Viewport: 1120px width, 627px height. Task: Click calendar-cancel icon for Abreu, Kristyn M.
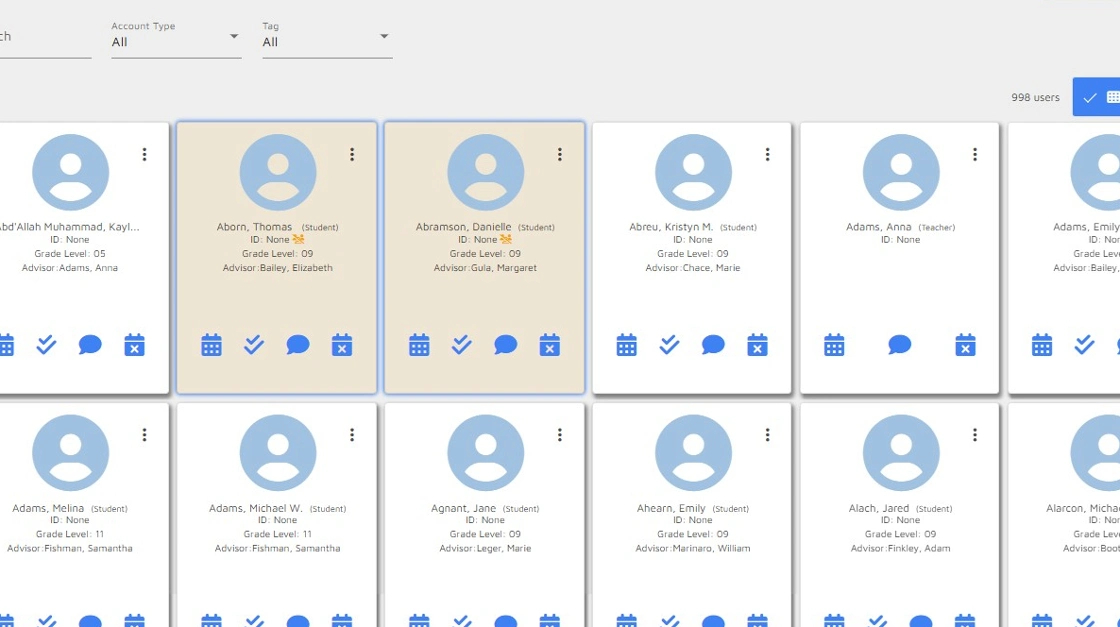(758, 345)
